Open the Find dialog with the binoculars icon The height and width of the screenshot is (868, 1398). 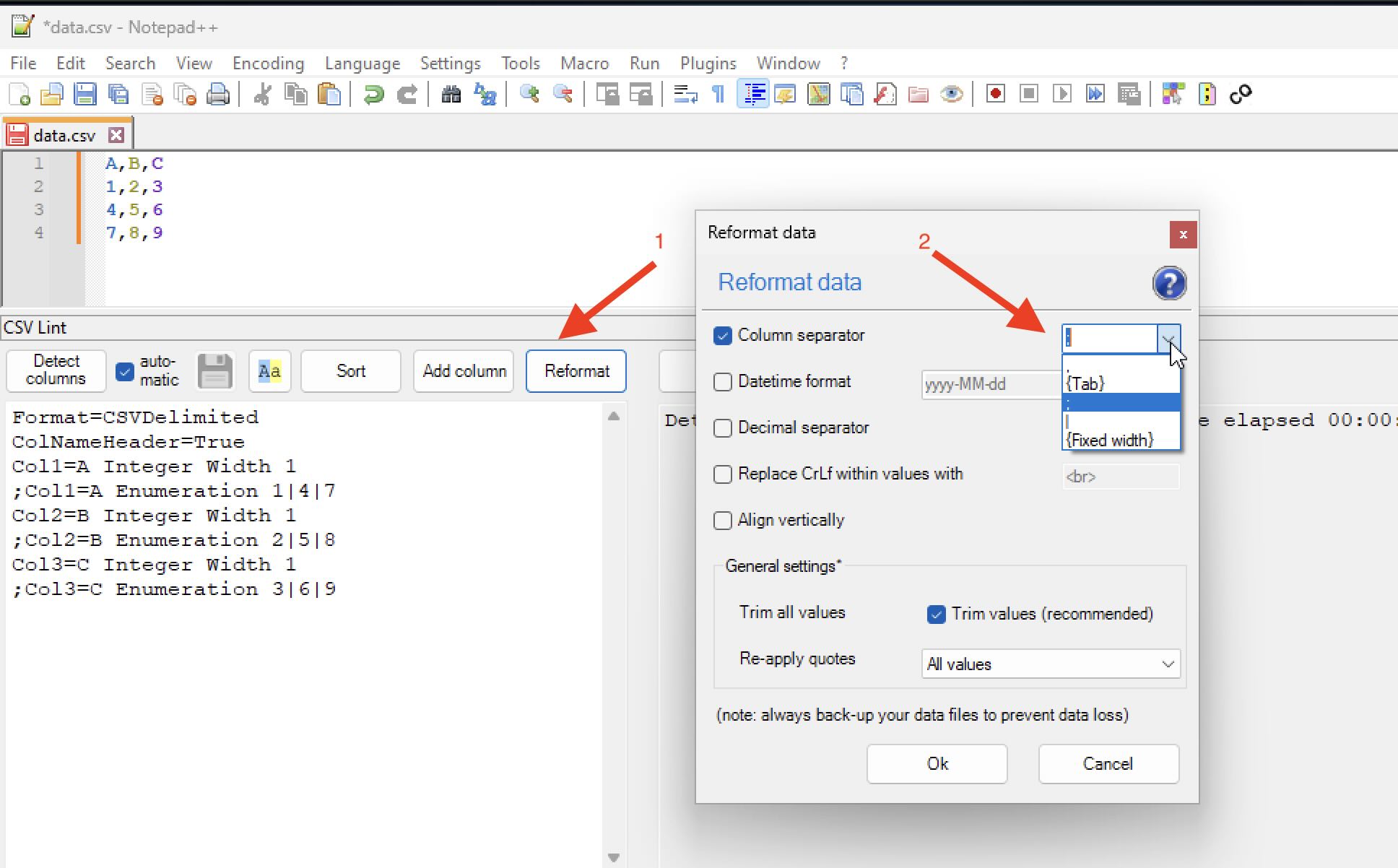pos(450,94)
